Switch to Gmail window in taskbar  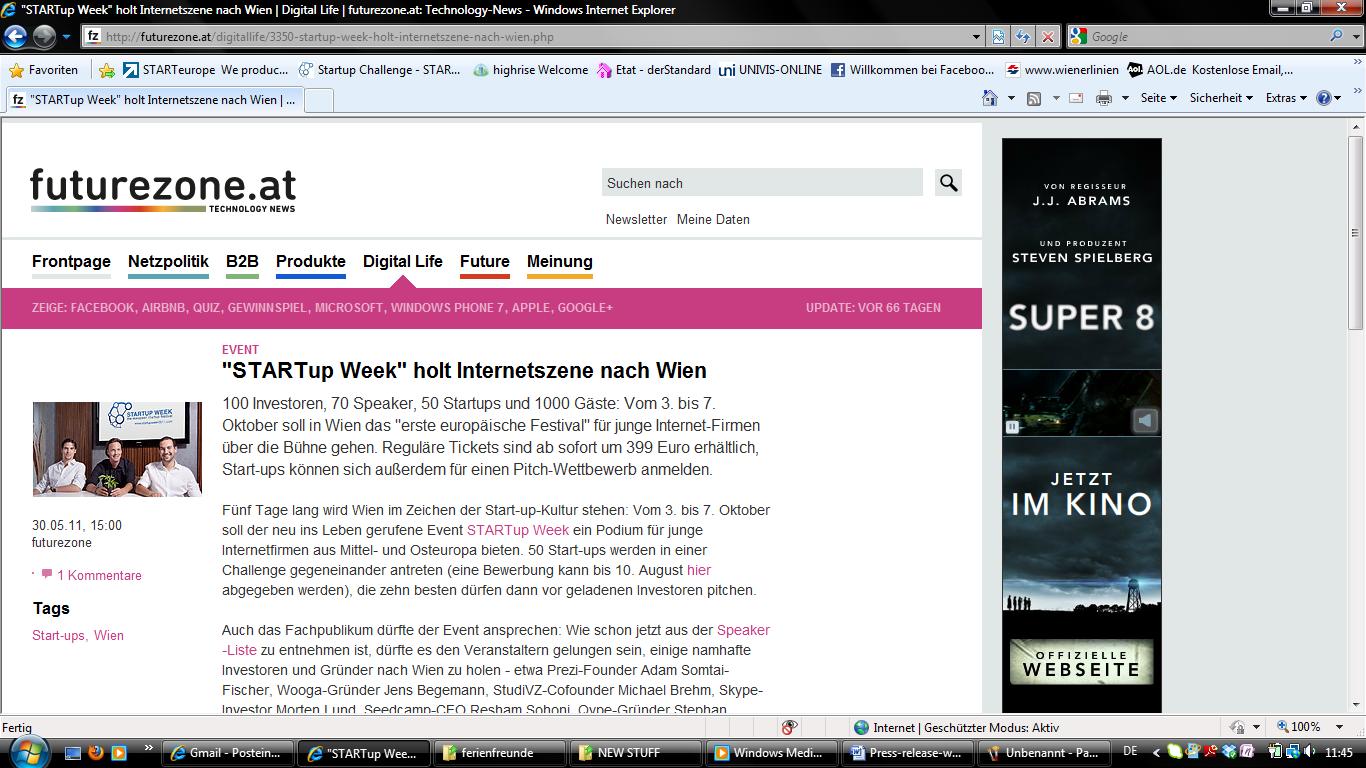tap(229, 753)
